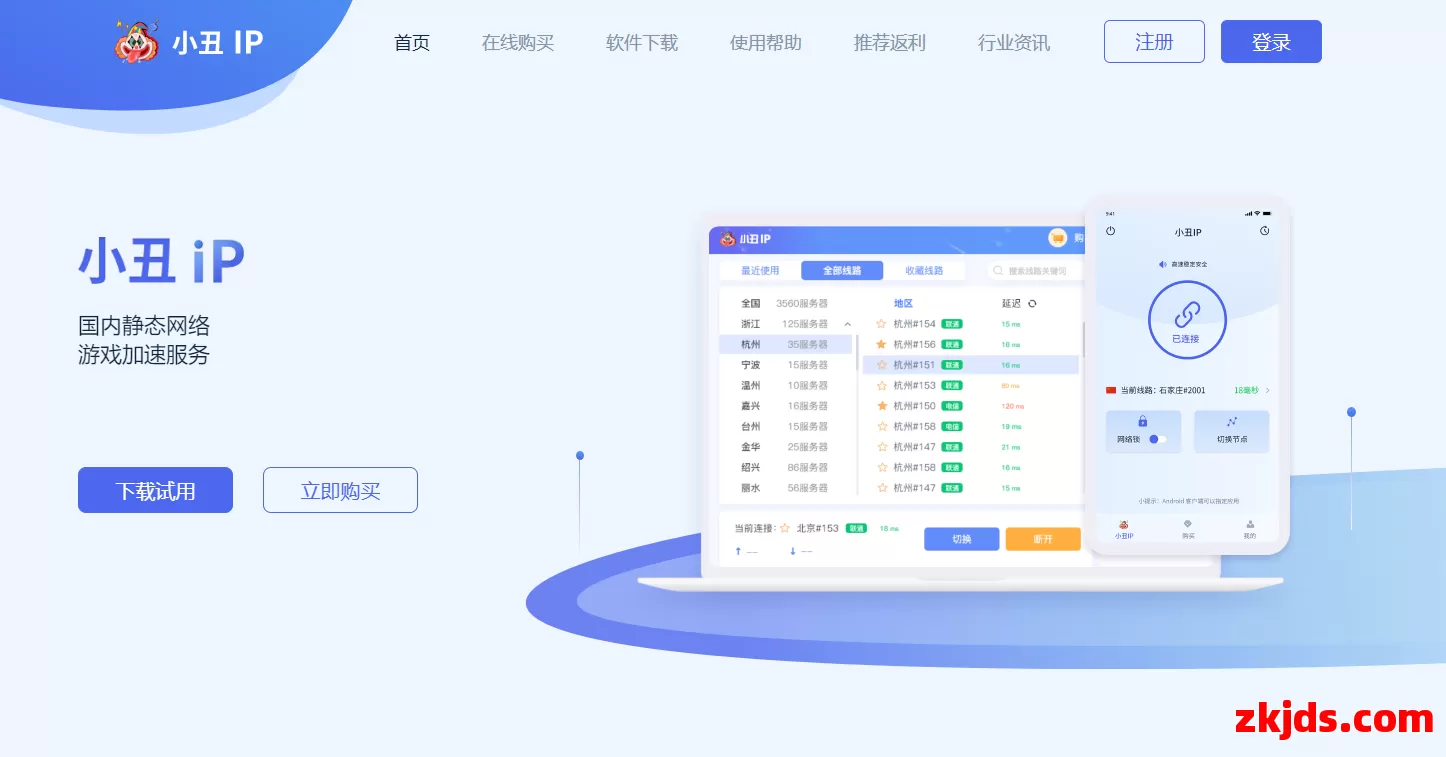Click the clown logo in desktop app titlebar
This screenshot has height=757, width=1446.
[727, 239]
